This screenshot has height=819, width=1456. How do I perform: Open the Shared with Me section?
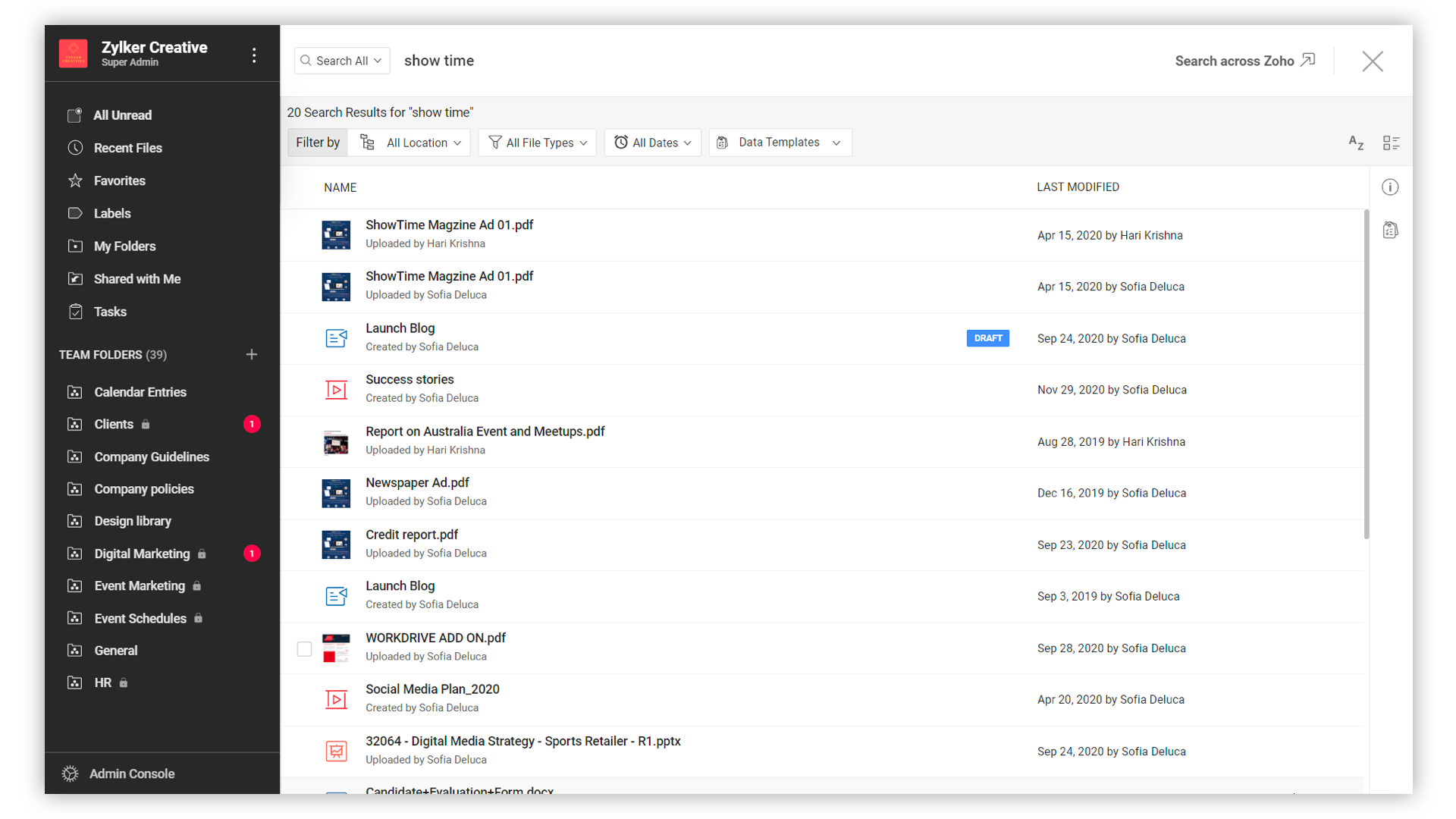click(x=136, y=279)
